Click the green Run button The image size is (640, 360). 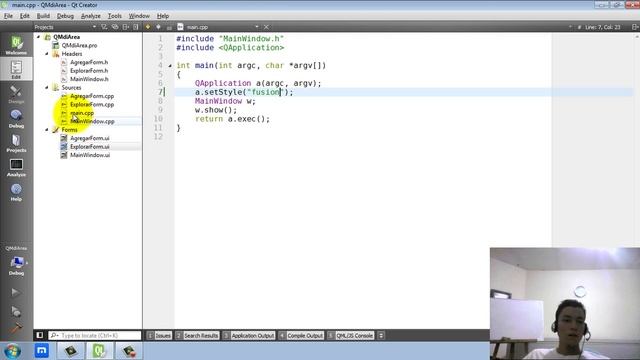(x=16, y=292)
